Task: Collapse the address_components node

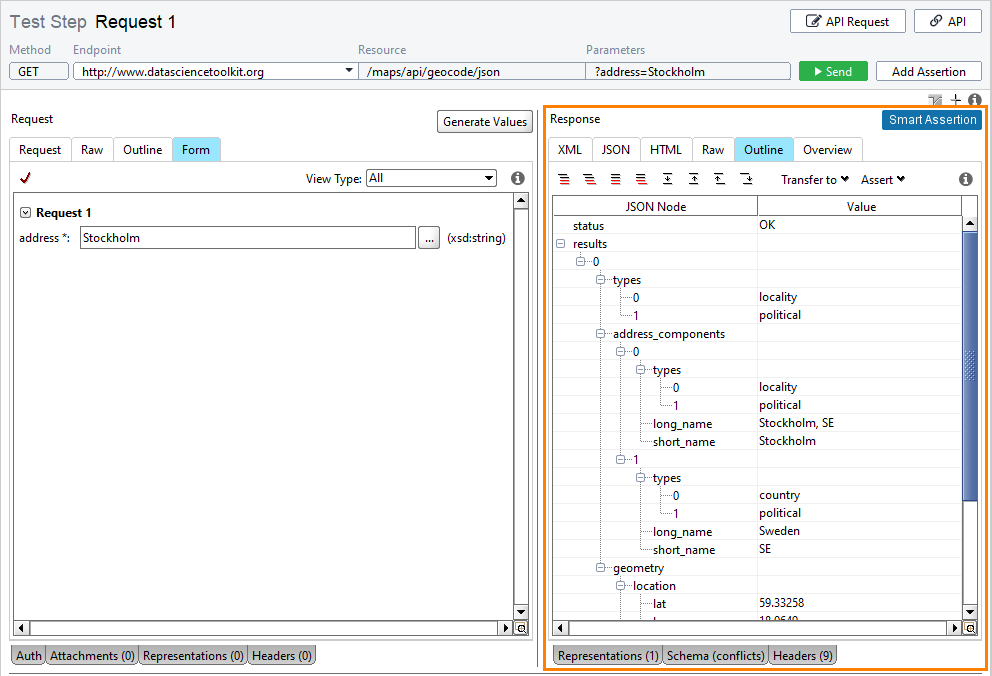Action: [x=600, y=334]
